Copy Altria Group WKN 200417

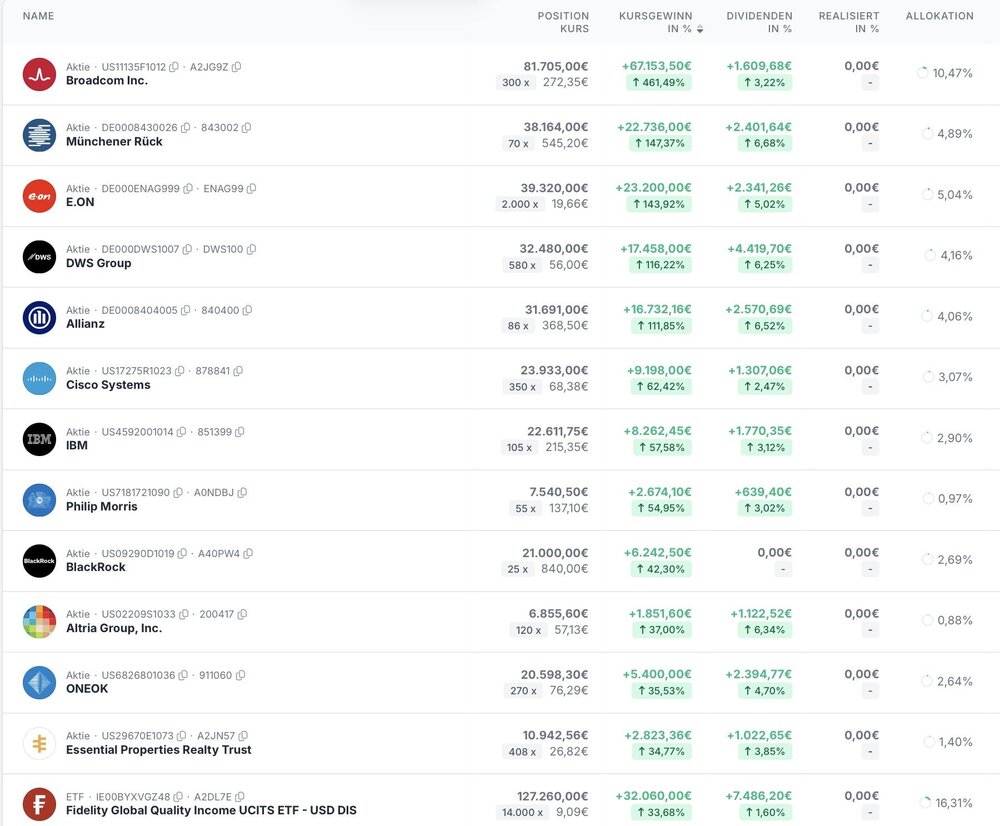click(x=242, y=615)
